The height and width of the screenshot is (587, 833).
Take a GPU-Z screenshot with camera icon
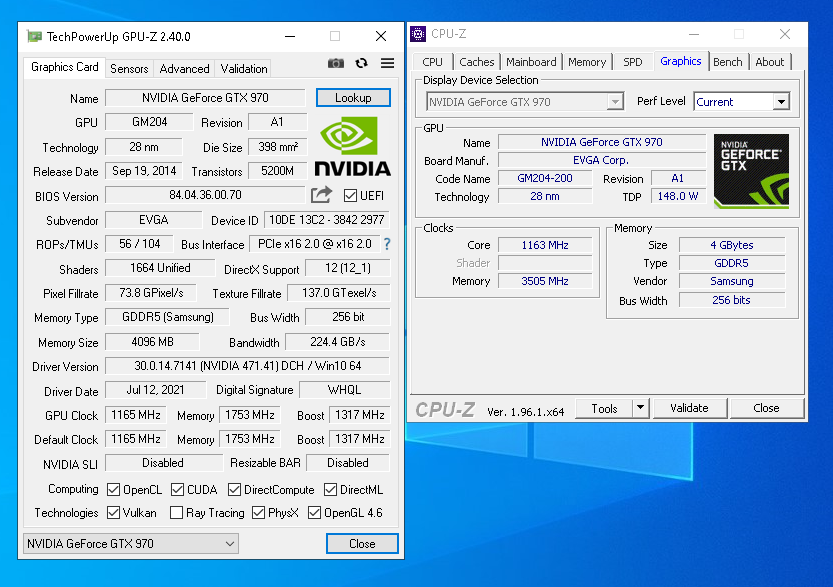pyautogui.click(x=336, y=64)
